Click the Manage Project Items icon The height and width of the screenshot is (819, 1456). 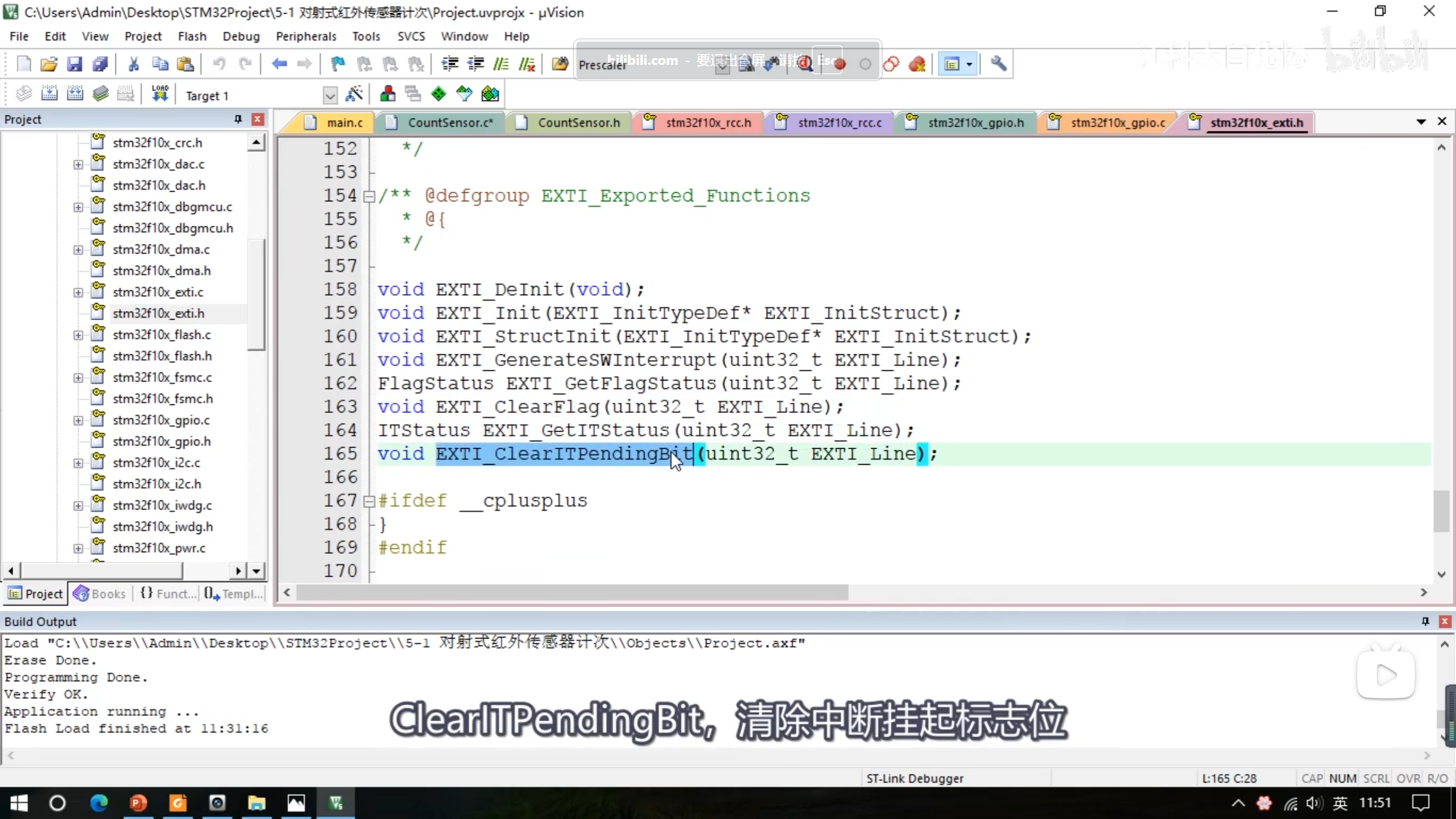[x=387, y=94]
